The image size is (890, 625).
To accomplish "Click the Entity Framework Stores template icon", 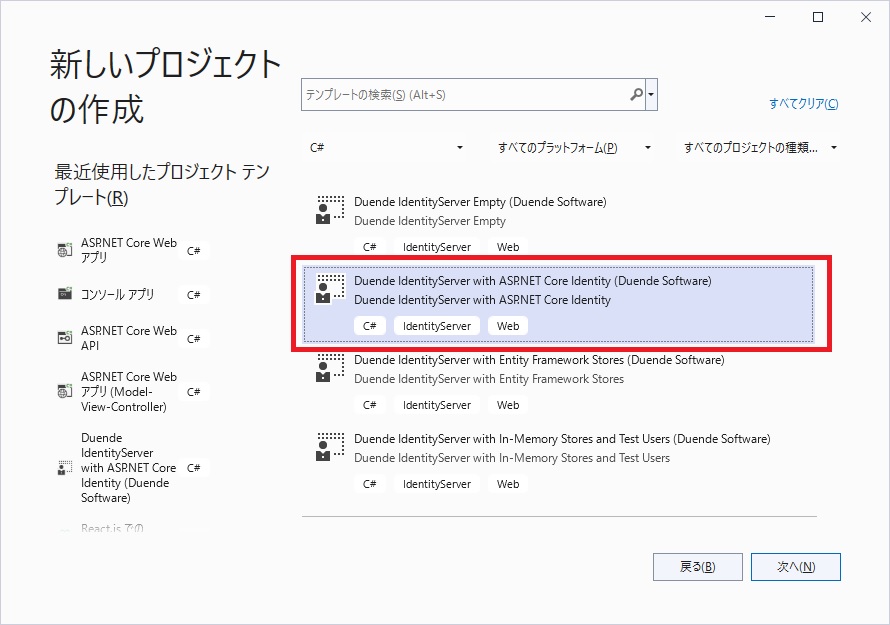I will [330, 368].
